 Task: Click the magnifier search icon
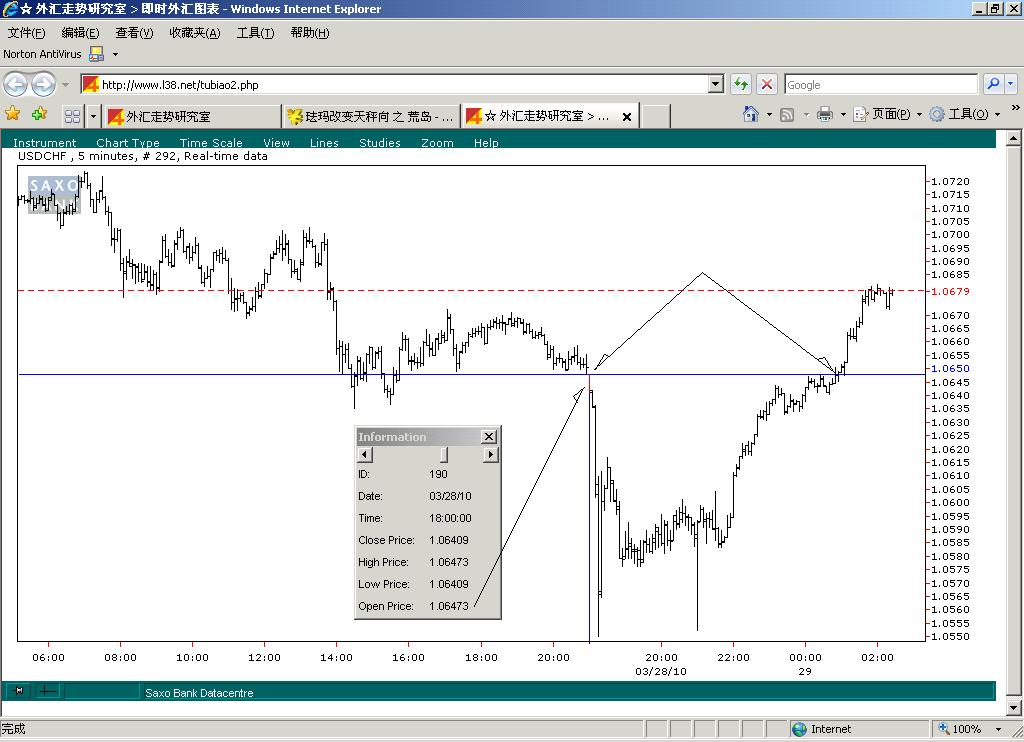pos(993,84)
